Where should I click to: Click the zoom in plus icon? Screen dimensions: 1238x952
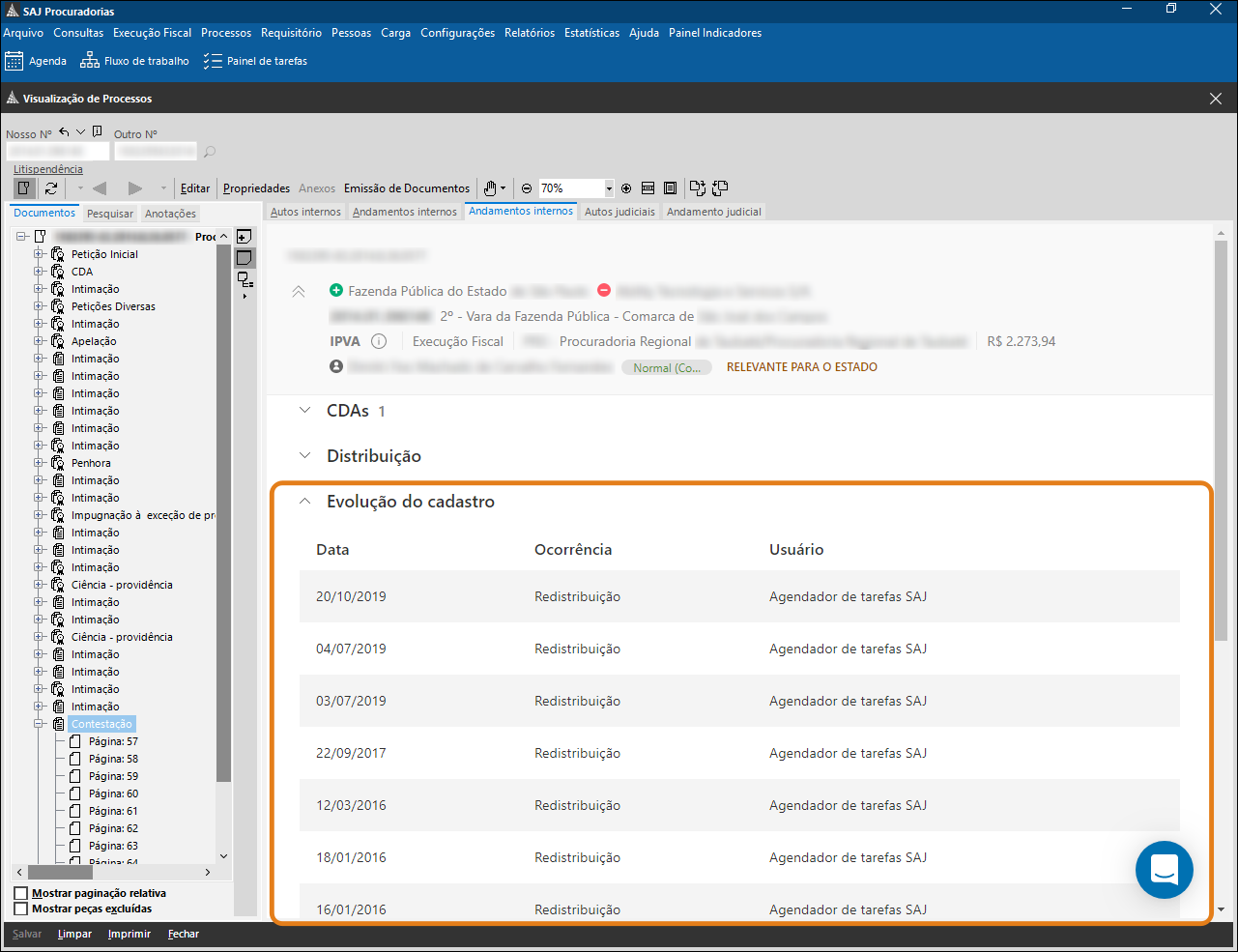click(x=626, y=188)
